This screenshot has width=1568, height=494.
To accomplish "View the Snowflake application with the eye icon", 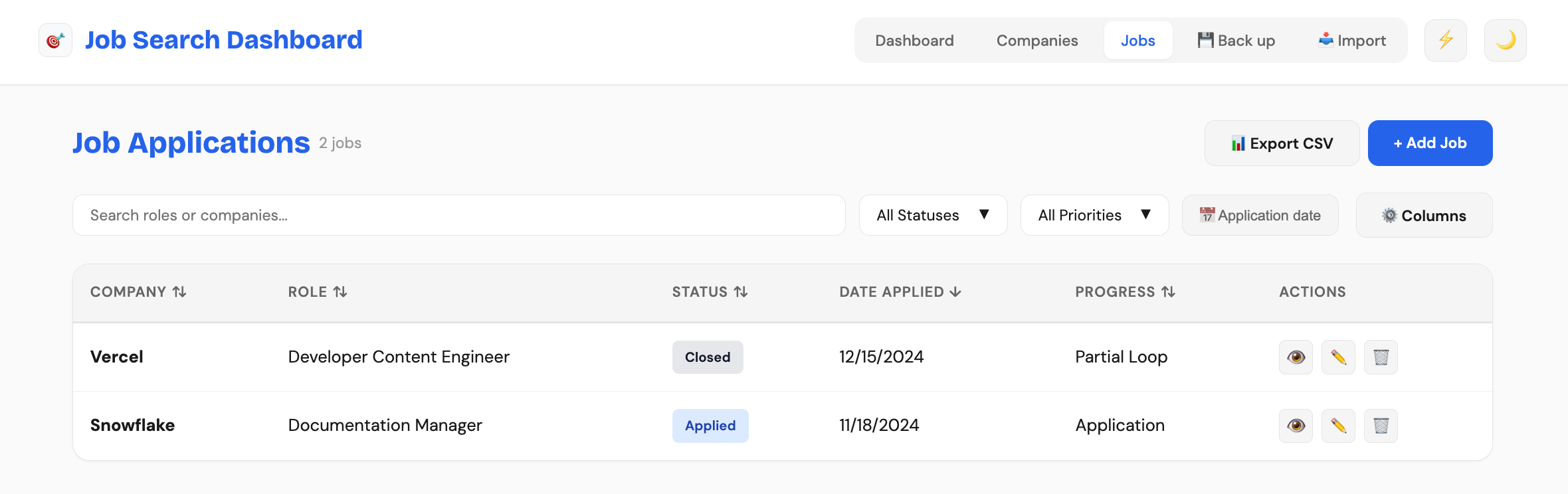I will click(1296, 426).
